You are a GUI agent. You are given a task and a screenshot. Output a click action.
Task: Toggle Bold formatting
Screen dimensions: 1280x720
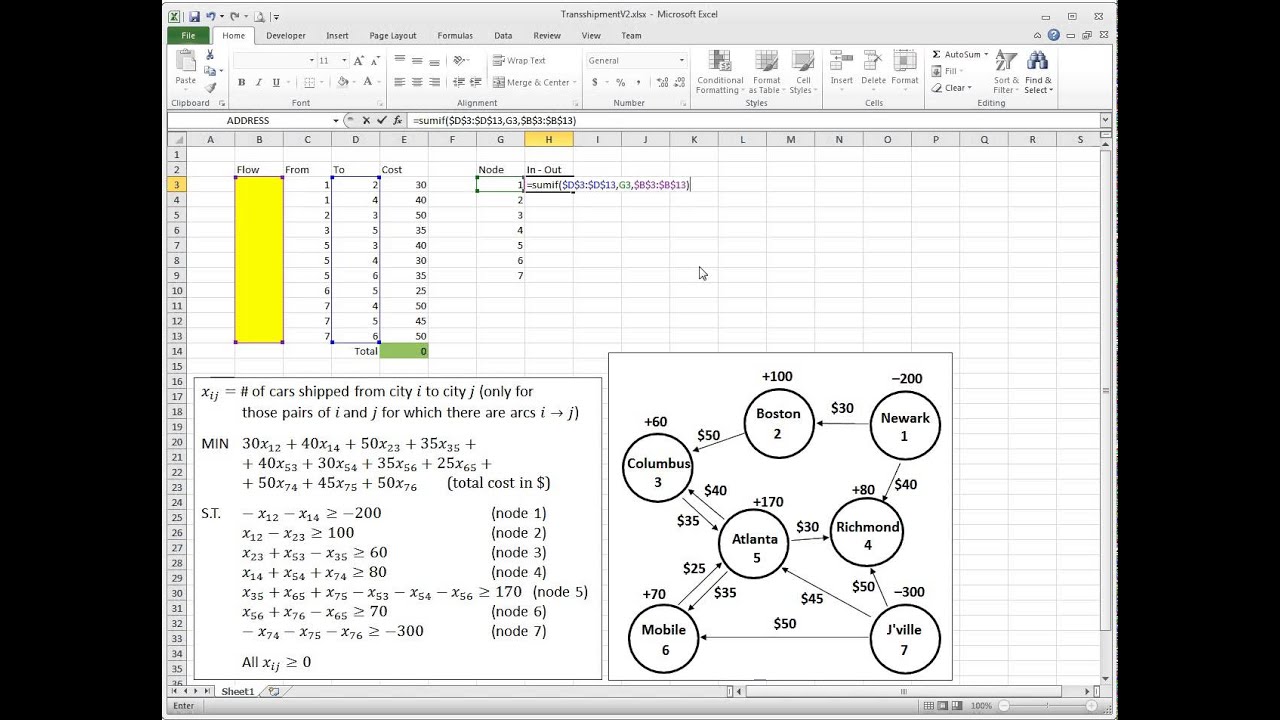click(x=241, y=83)
